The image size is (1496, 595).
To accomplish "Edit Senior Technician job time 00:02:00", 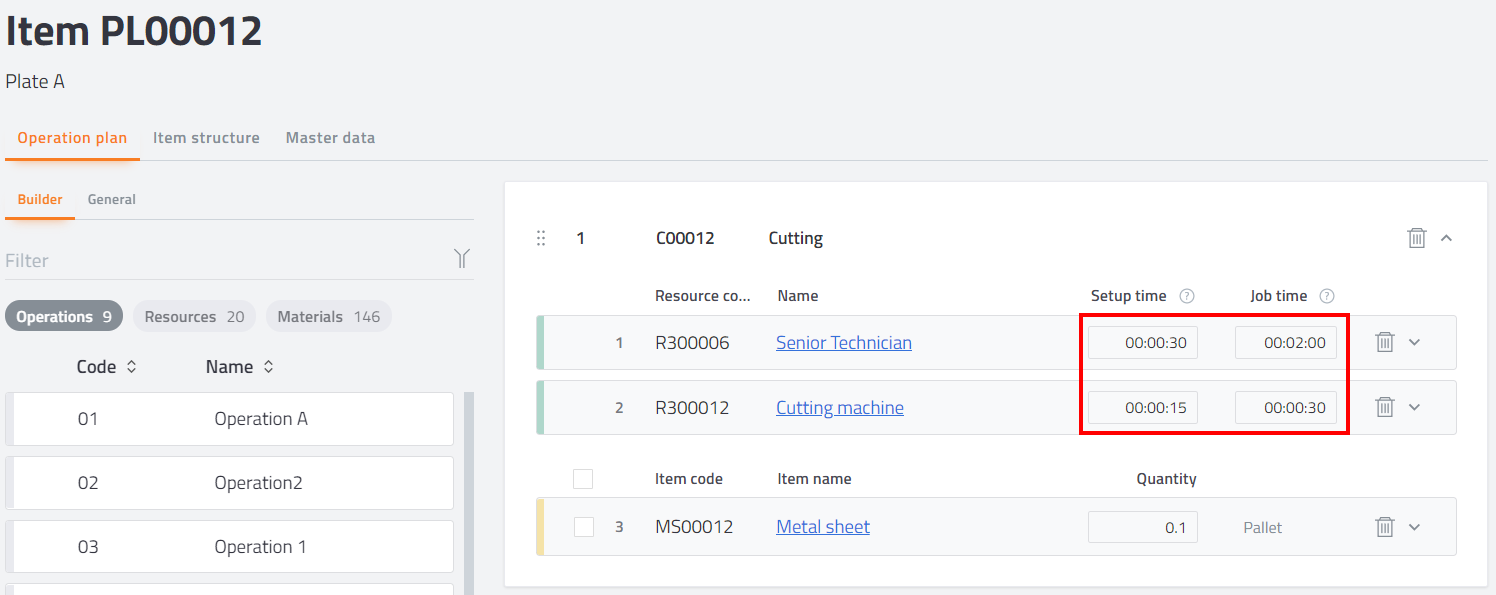I will 1286,343.
